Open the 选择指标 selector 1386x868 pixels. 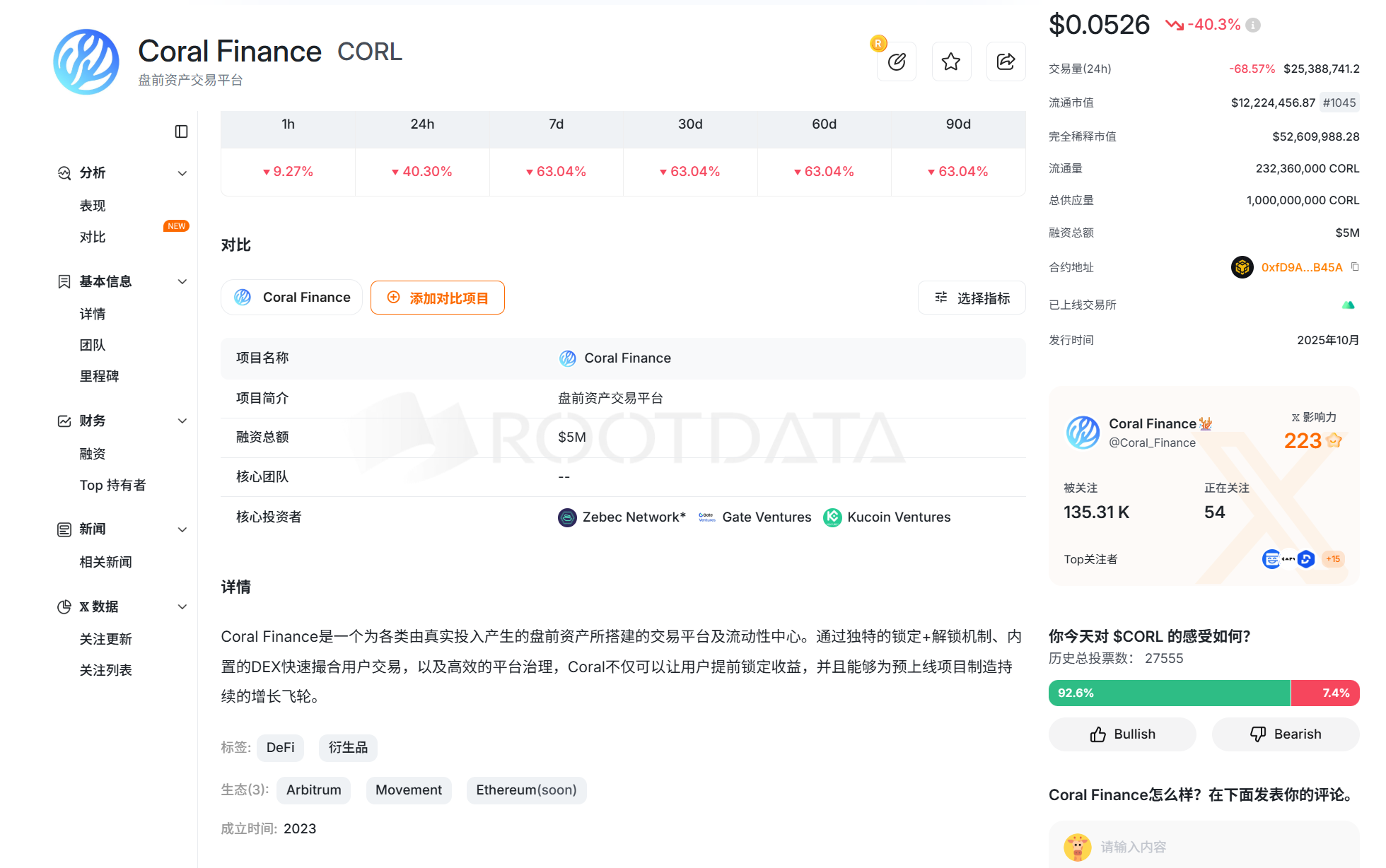click(x=972, y=298)
